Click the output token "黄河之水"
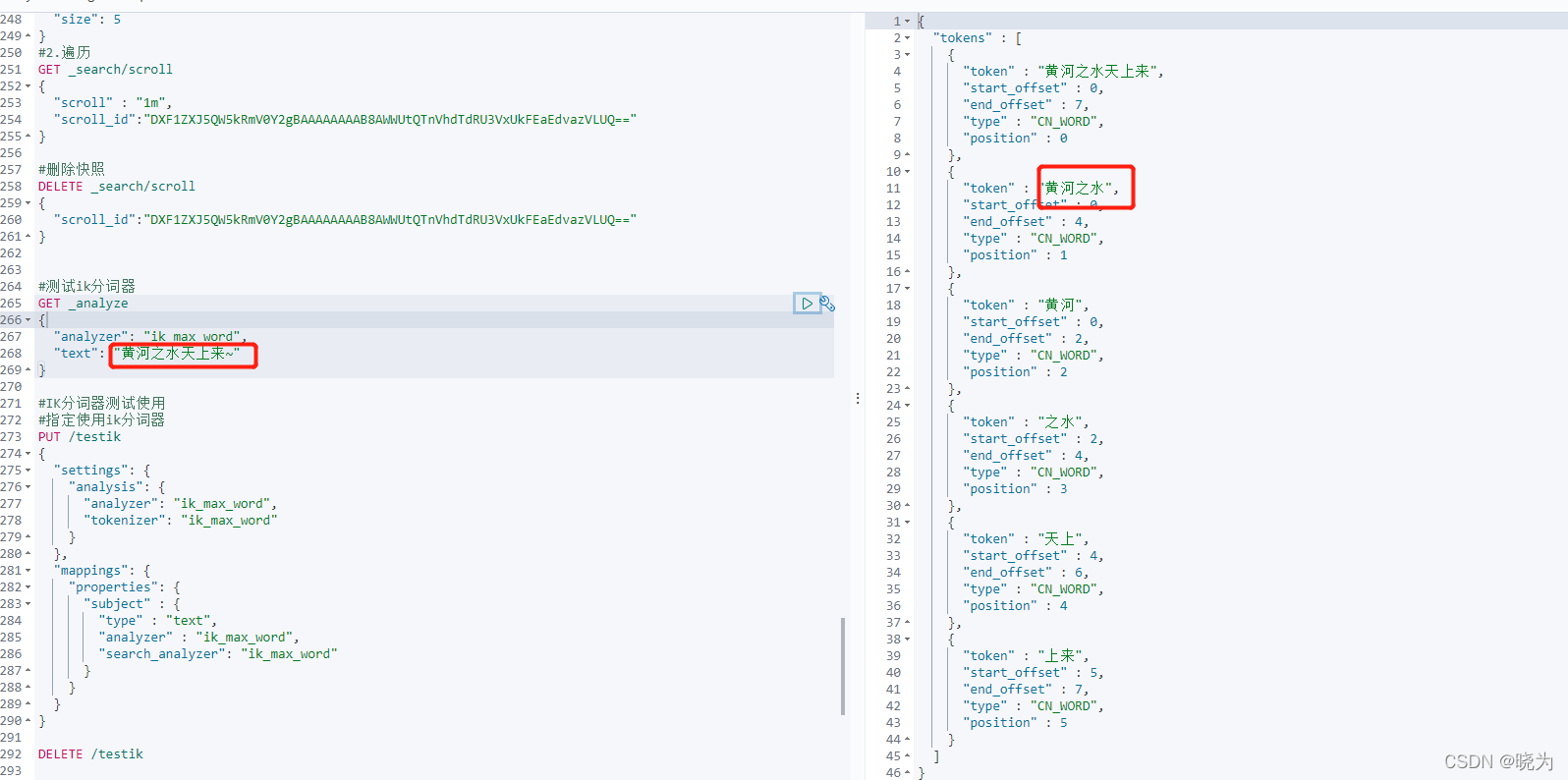1568x780 pixels. click(x=1078, y=189)
